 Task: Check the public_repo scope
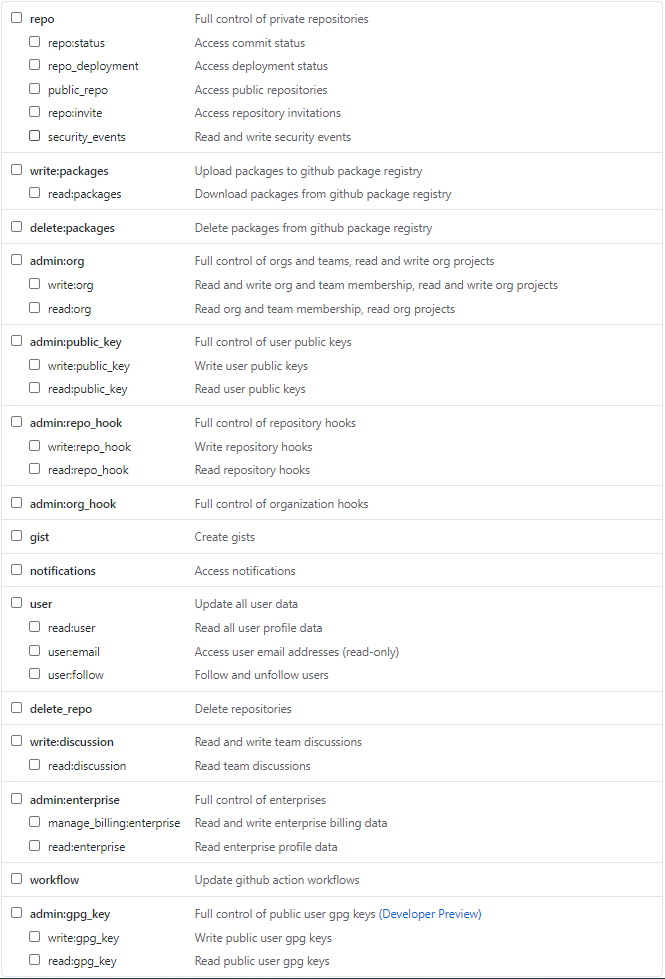click(x=34, y=89)
